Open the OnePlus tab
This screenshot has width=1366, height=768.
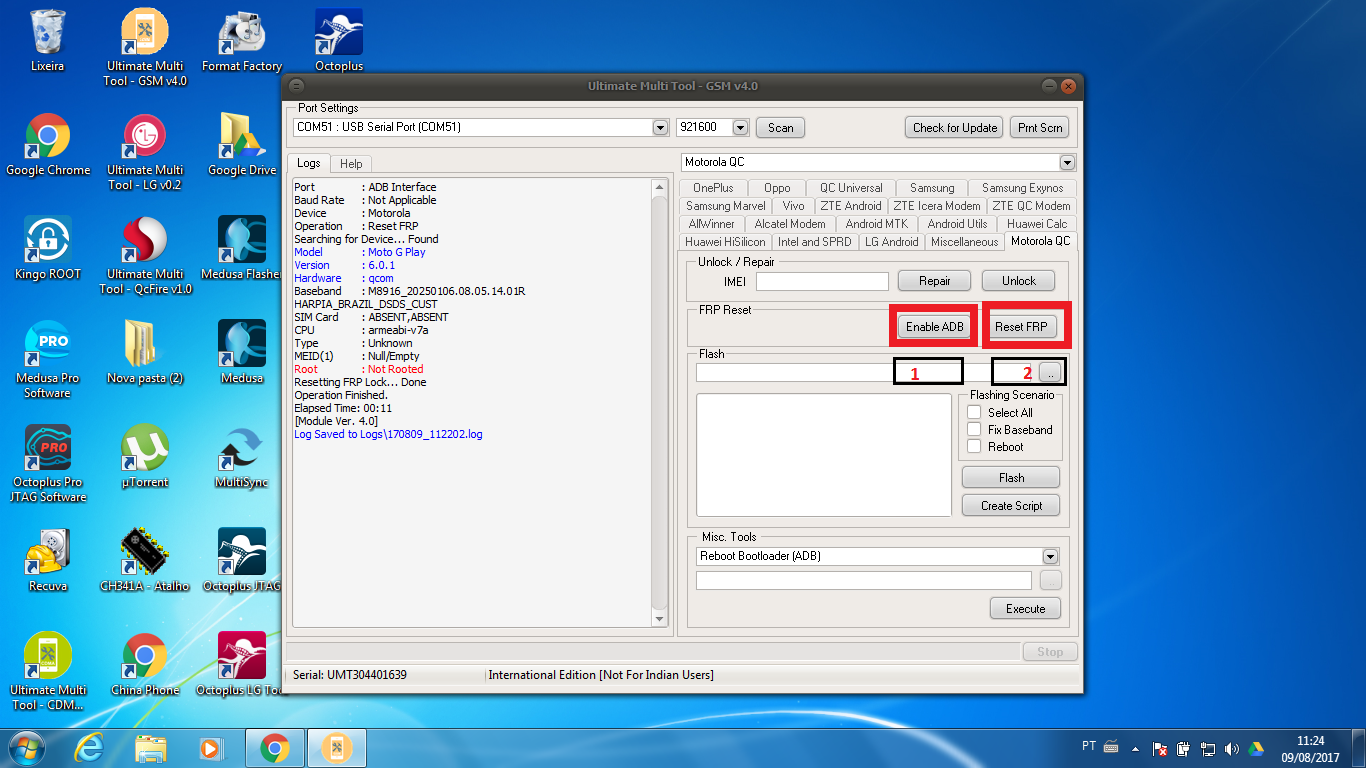pos(713,188)
